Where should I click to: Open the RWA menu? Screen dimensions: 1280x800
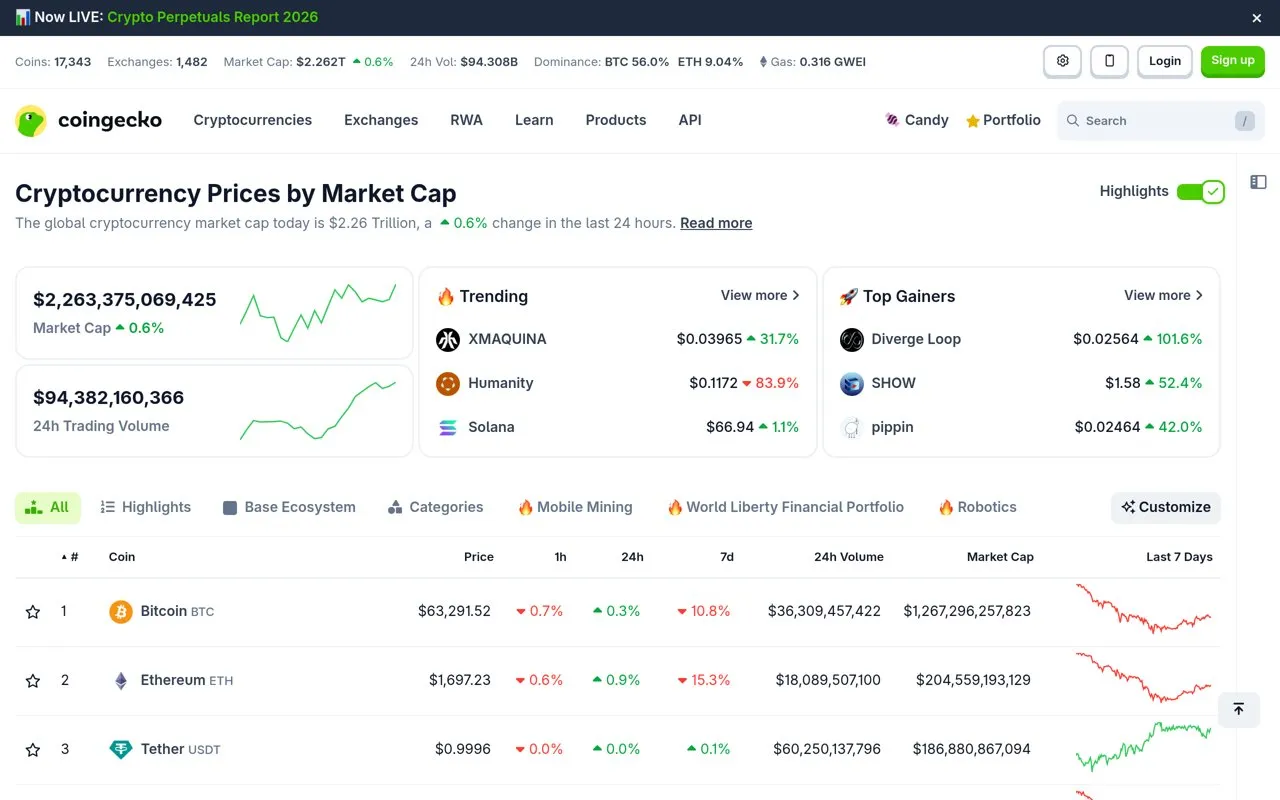[466, 120]
